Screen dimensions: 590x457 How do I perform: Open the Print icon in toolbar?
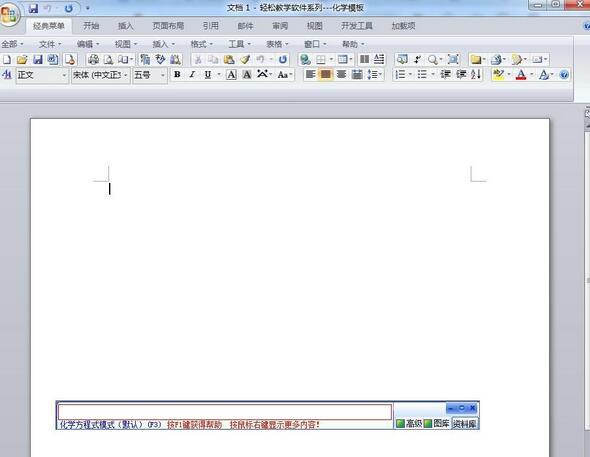[93, 59]
